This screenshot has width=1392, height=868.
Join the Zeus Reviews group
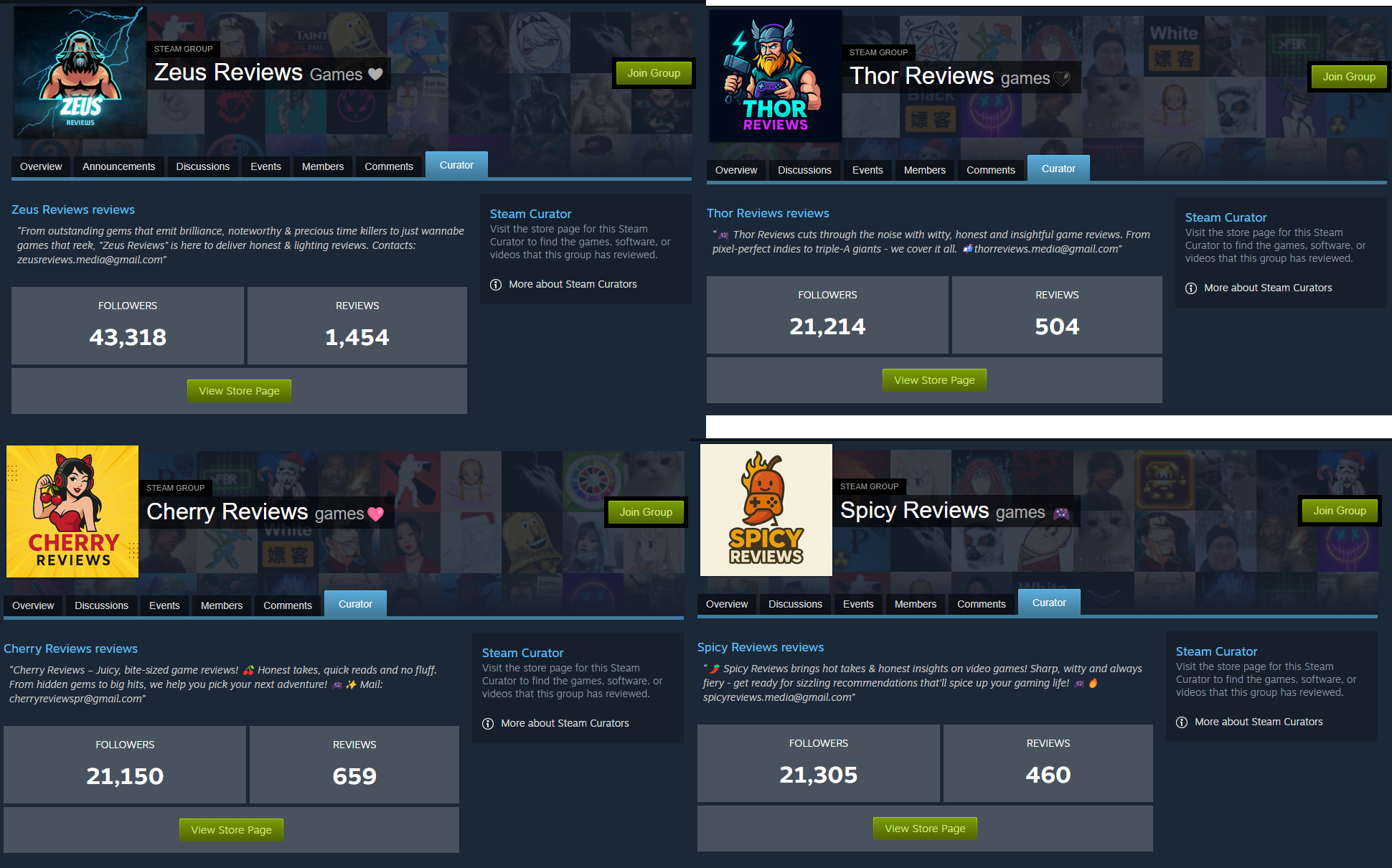pyautogui.click(x=654, y=73)
